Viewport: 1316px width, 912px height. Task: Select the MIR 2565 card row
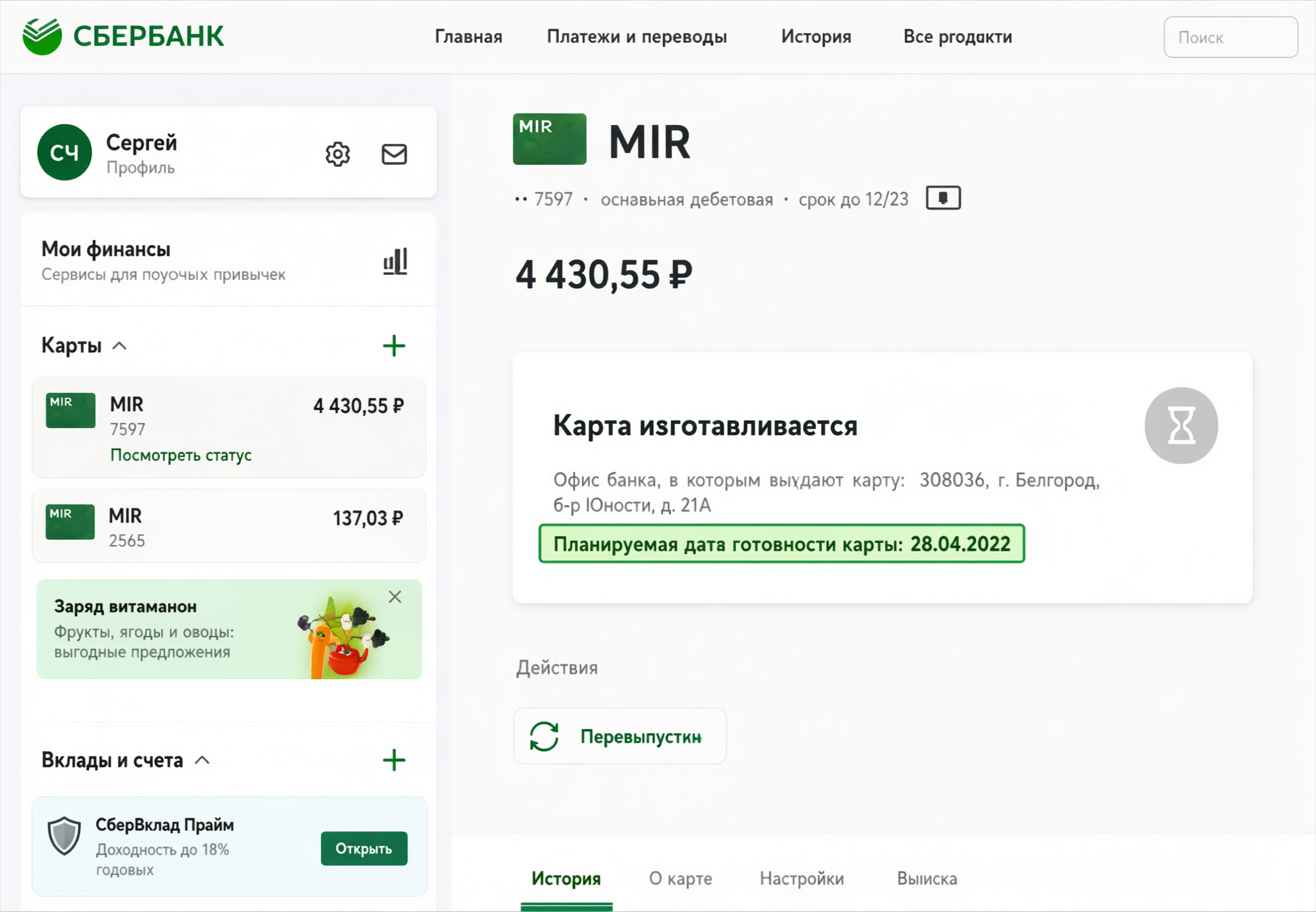(229, 526)
